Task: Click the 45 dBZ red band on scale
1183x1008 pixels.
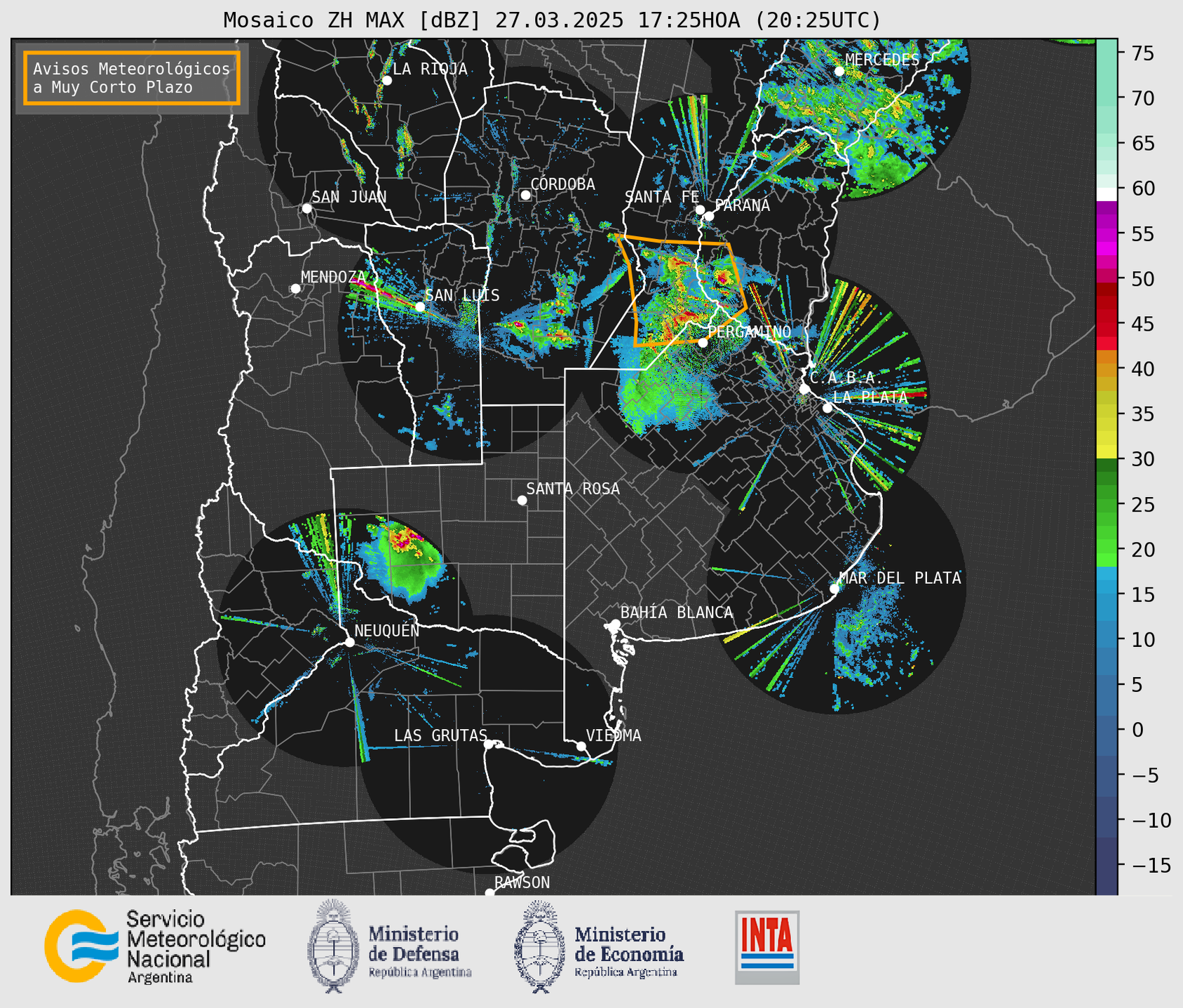Action: point(1106,324)
